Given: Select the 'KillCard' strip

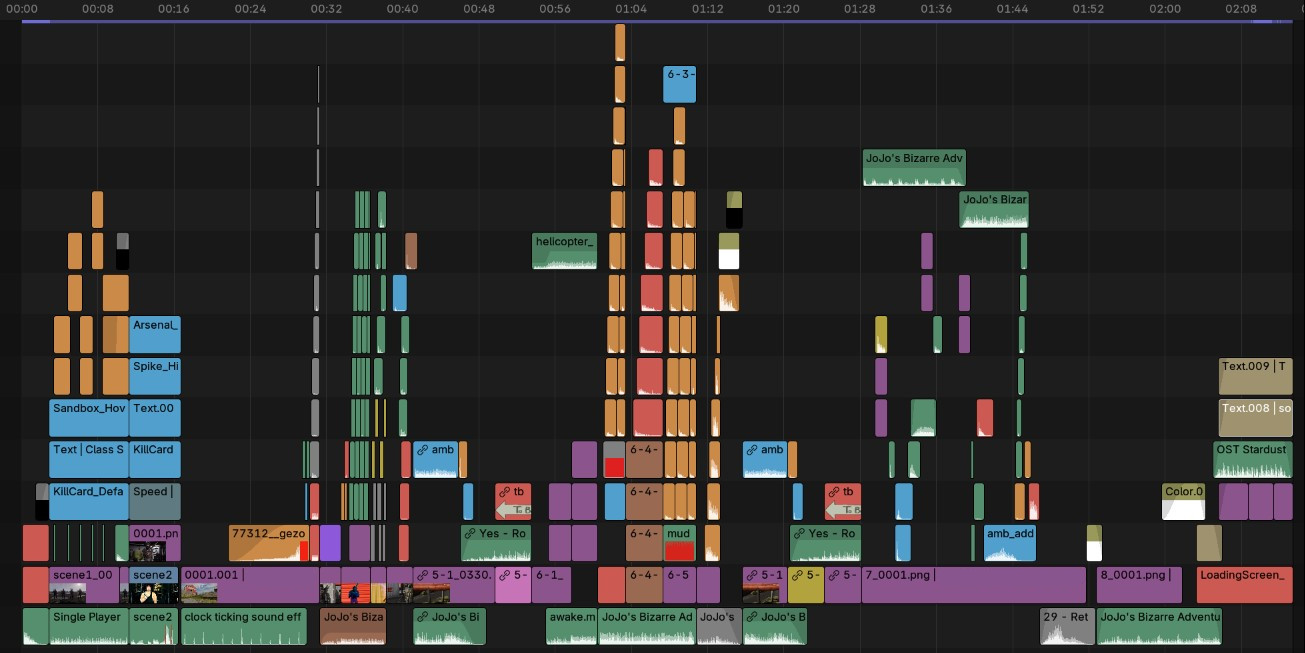Looking at the screenshot, I should 155,460.
